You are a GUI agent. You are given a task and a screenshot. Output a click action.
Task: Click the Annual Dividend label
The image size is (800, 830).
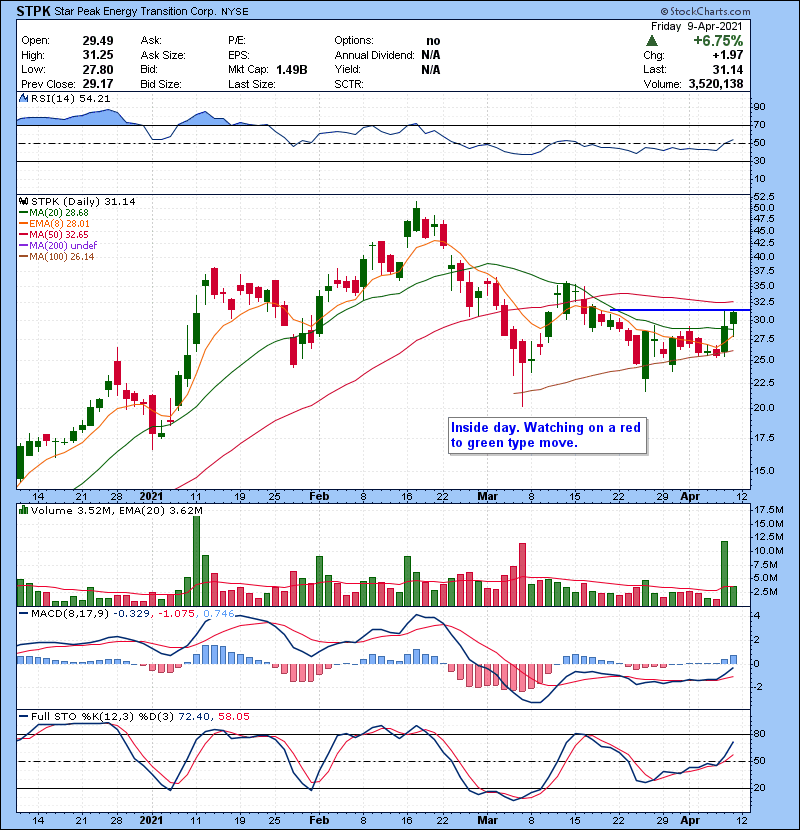click(x=374, y=55)
